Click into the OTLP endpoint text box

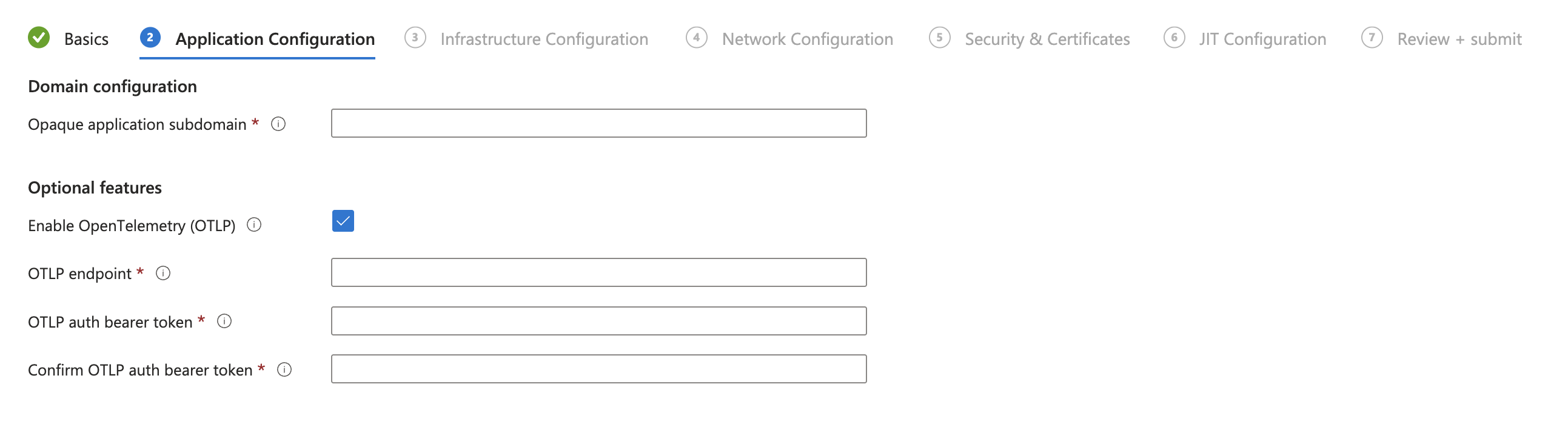(x=598, y=273)
